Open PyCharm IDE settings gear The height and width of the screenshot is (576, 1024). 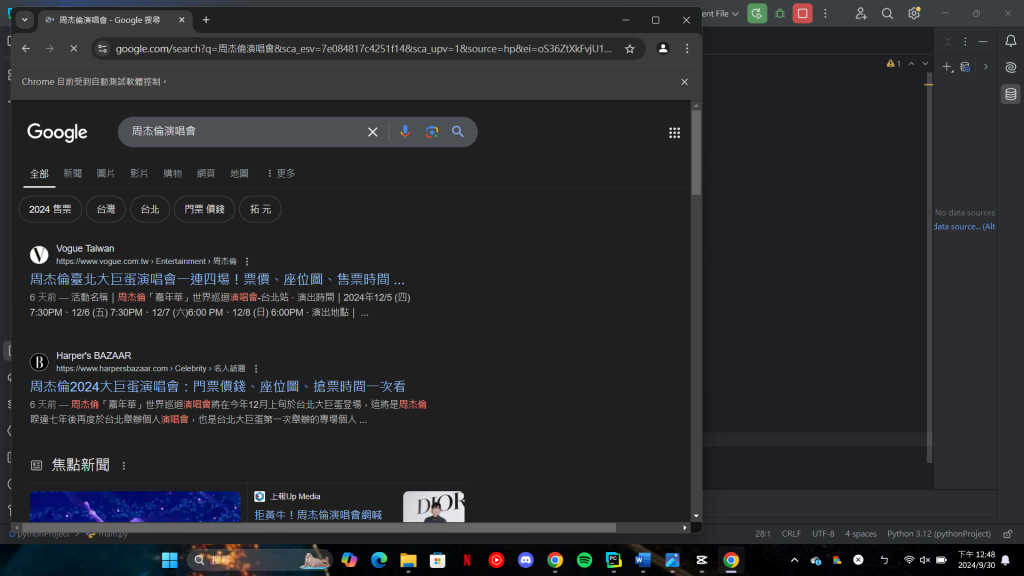(914, 13)
